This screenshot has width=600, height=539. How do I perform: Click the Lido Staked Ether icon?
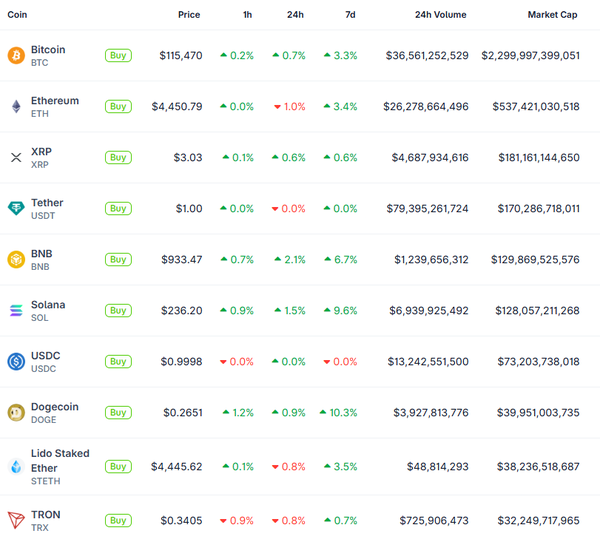point(16,466)
